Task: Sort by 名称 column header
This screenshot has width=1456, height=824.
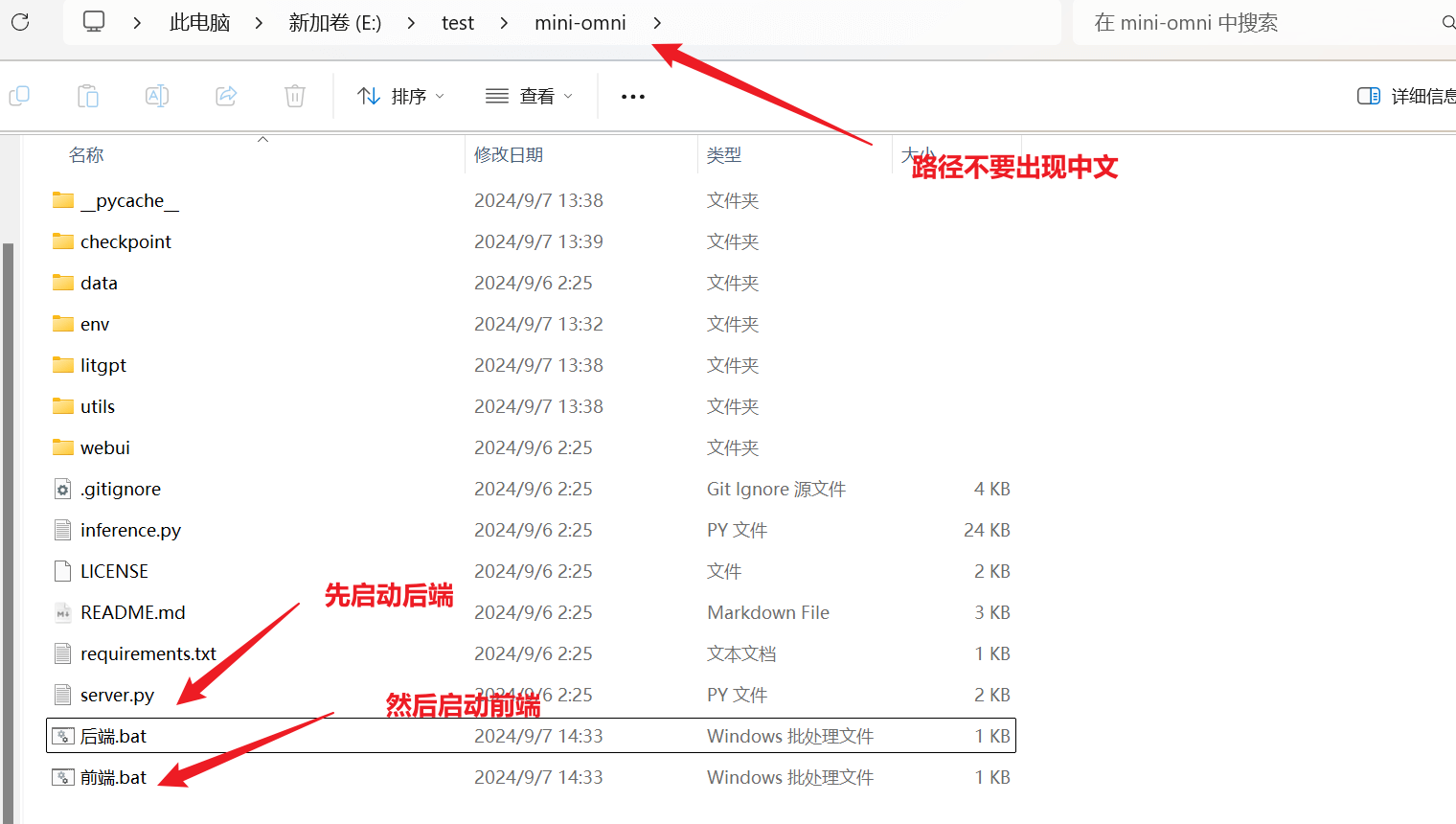Action: (86, 155)
